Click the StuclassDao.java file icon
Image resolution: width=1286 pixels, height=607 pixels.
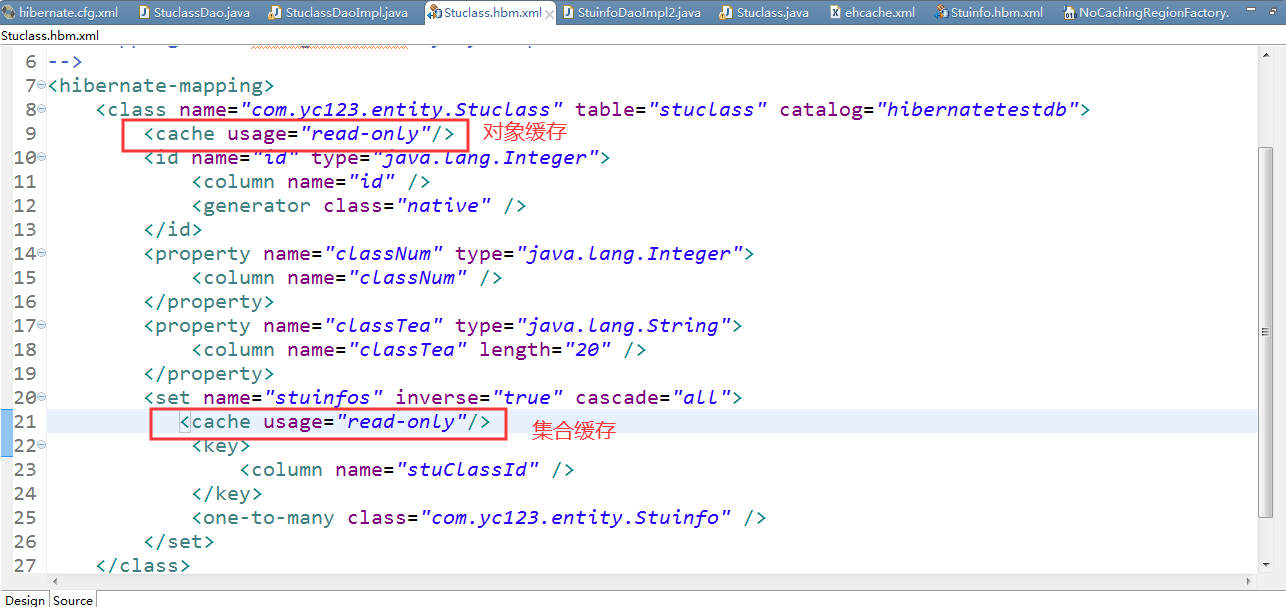point(143,13)
